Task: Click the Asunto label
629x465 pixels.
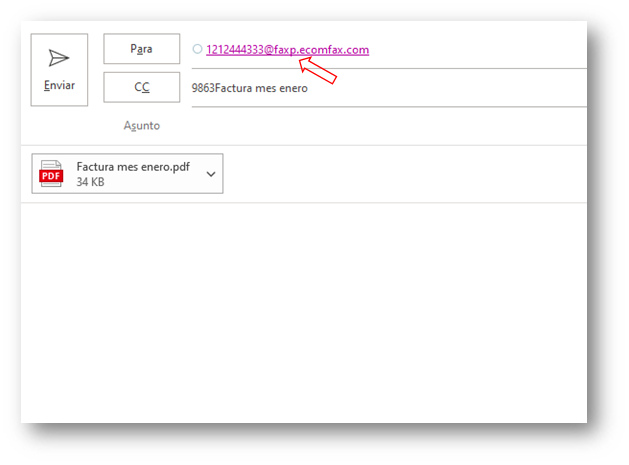Action: click(142, 126)
